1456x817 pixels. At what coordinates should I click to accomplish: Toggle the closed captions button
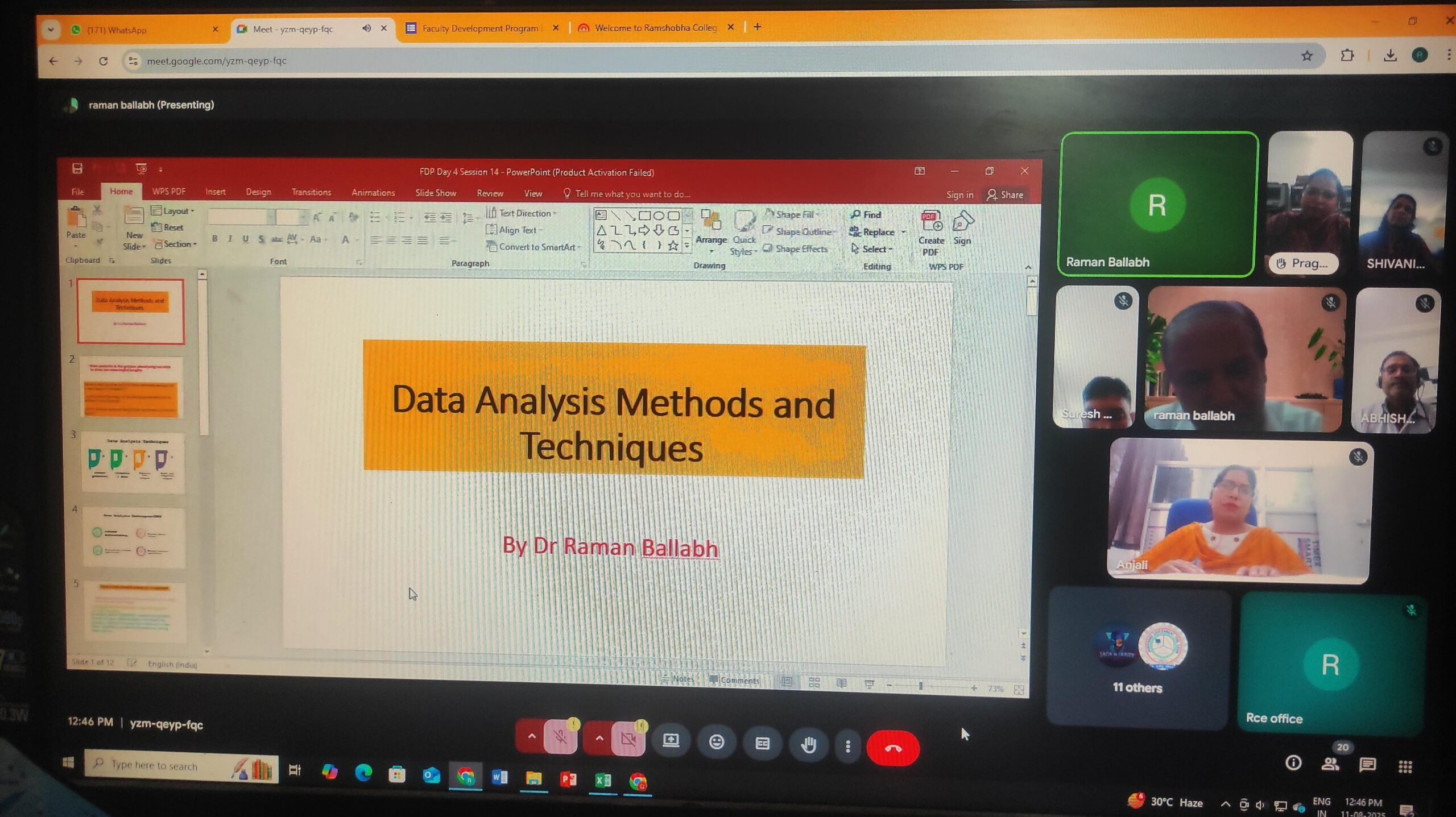point(762,743)
